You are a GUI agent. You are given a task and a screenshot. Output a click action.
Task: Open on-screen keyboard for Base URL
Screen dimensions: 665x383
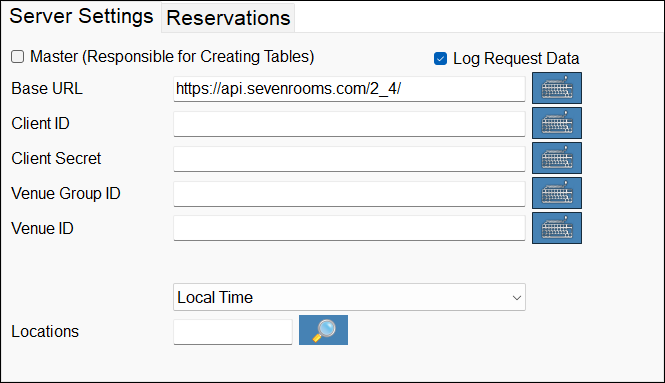click(557, 88)
